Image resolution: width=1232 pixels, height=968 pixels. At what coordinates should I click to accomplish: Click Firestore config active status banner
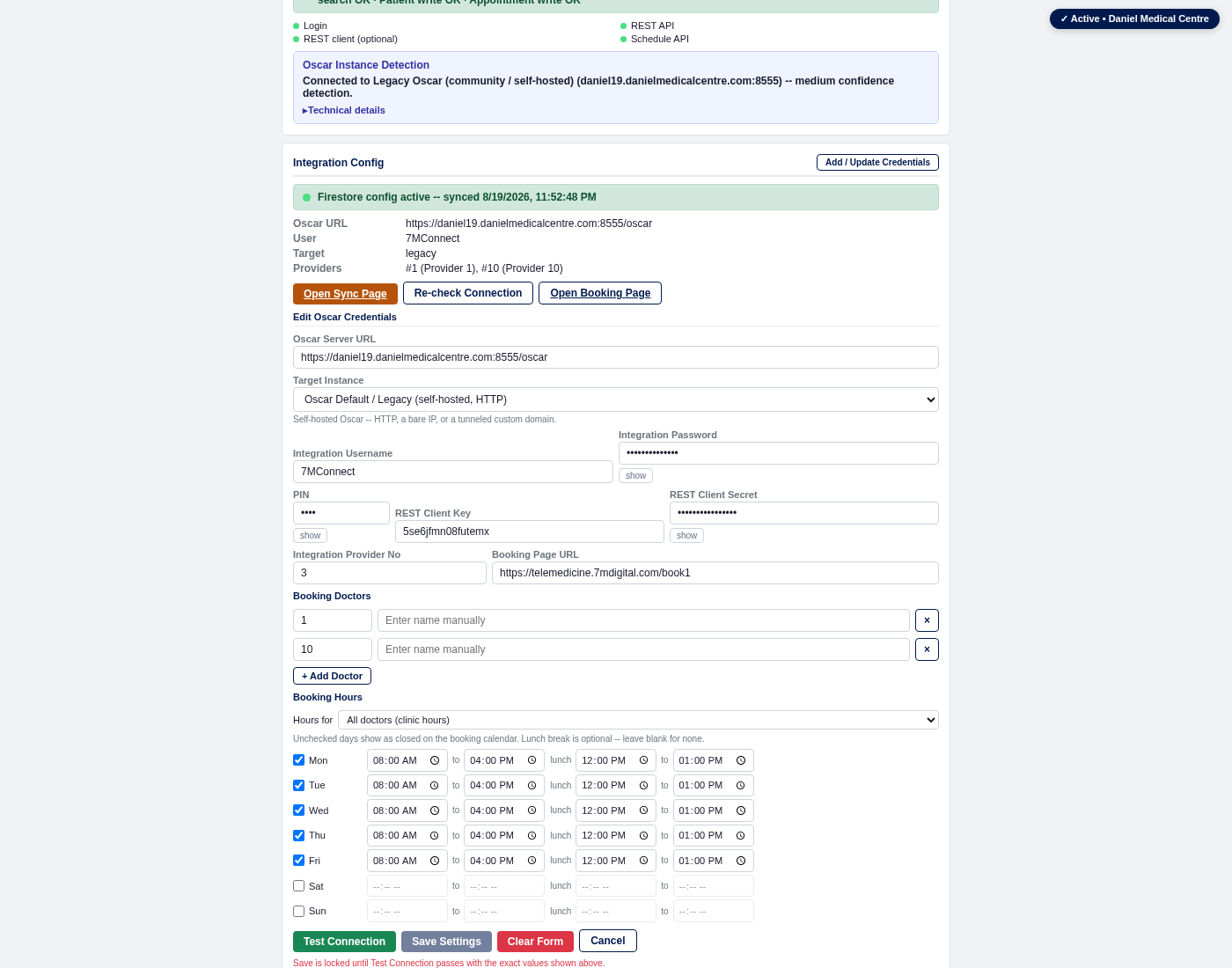click(616, 197)
